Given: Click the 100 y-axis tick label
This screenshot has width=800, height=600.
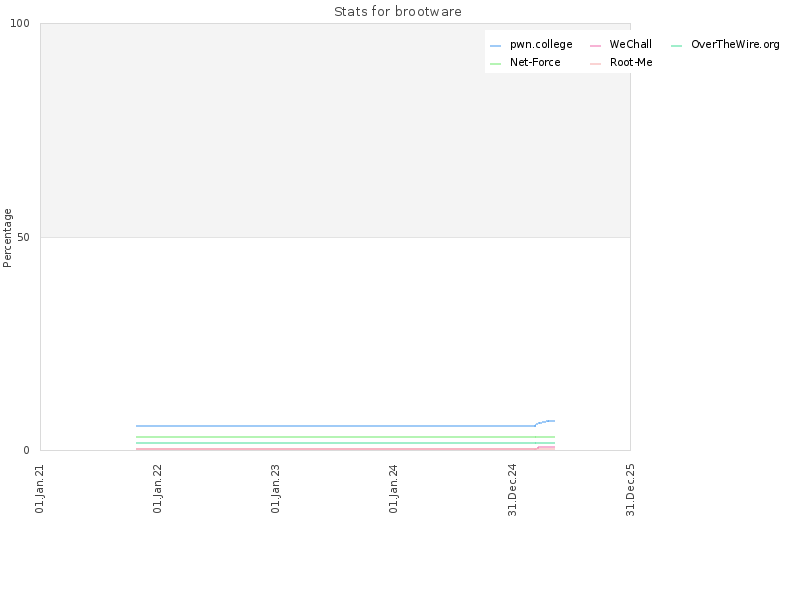Looking at the screenshot, I should 20,23.
